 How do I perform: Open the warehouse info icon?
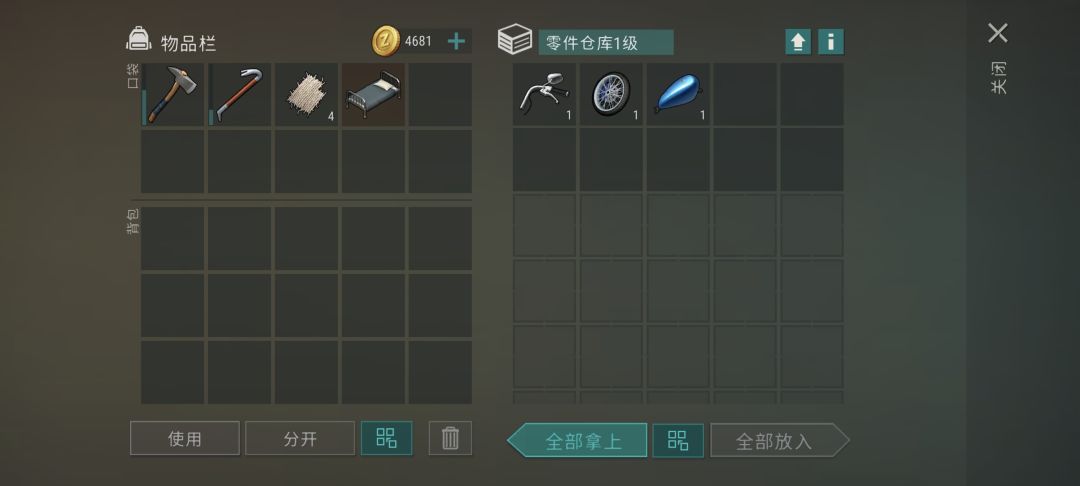click(x=831, y=42)
